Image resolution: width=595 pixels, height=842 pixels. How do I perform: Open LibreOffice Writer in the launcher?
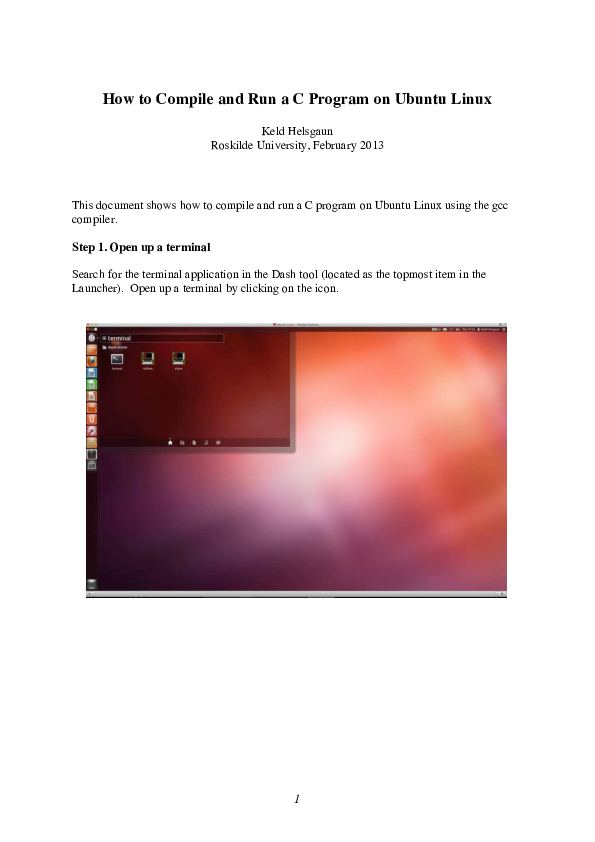click(x=92, y=373)
